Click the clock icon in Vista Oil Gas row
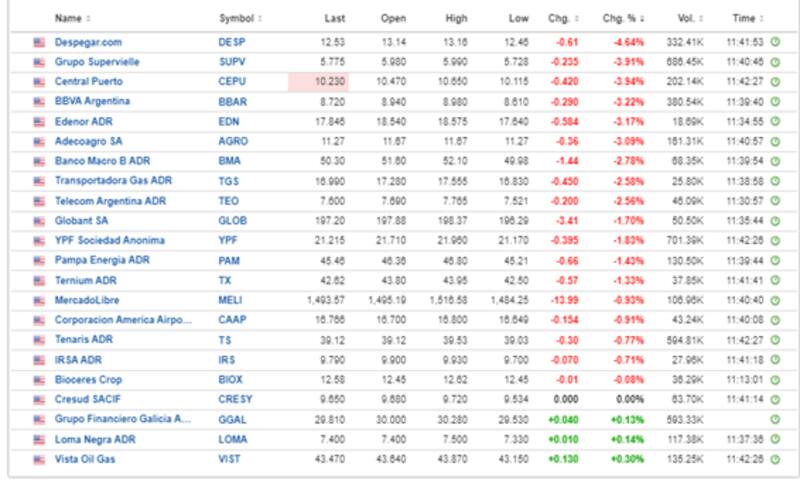The width and height of the screenshot is (800, 480). point(775,458)
